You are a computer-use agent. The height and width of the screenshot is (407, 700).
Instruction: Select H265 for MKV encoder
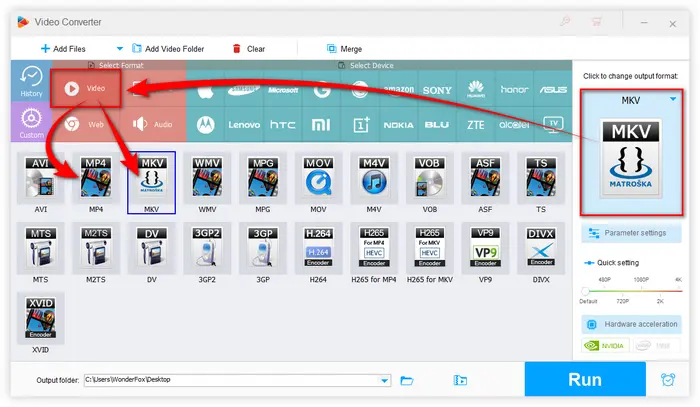(429, 248)
